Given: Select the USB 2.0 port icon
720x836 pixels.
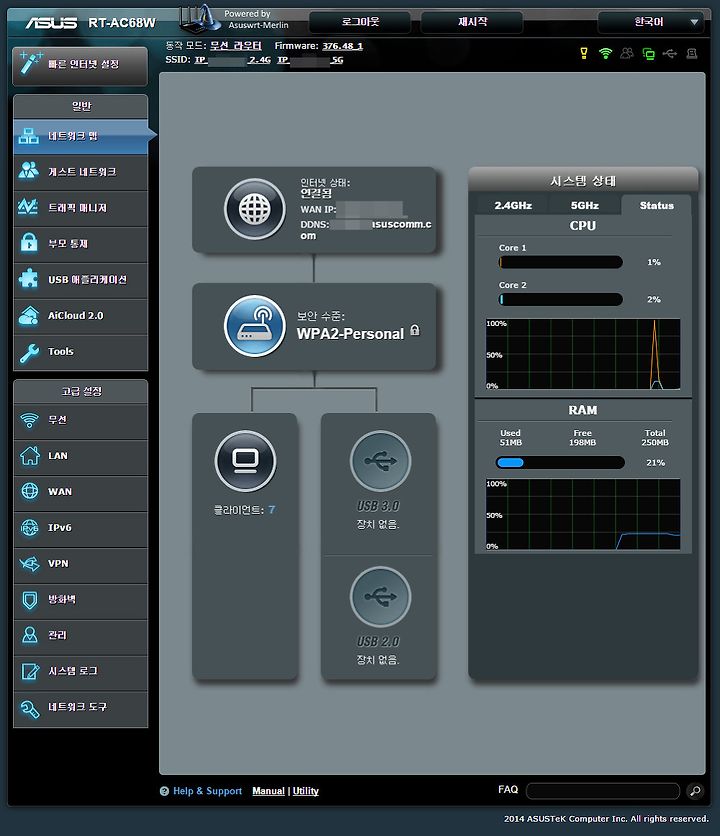Looking at the screenshot, I should click(x=381, y=597).
